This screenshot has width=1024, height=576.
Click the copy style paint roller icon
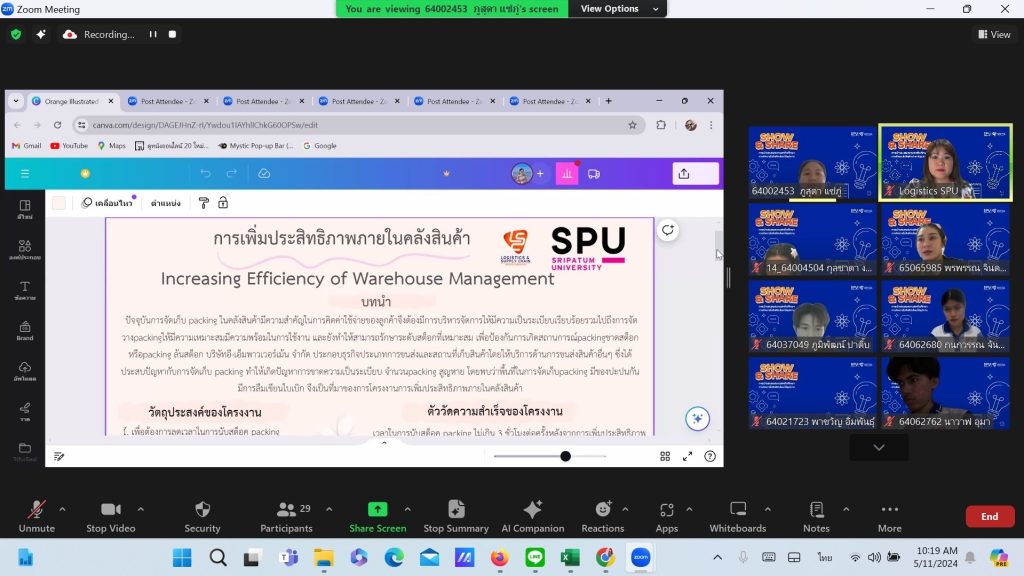point(204,203)
